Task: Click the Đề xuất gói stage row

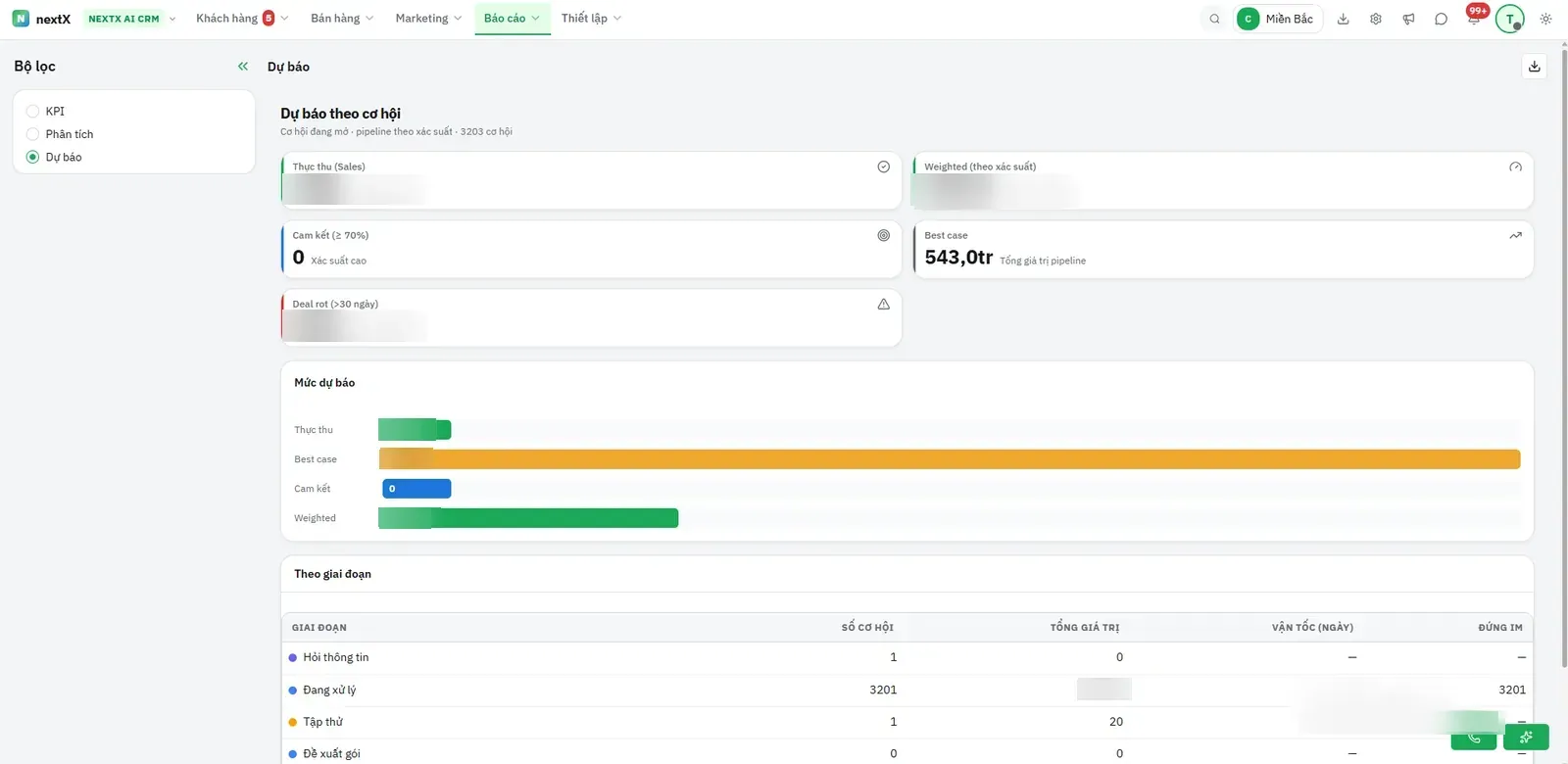Action: [907, 753]
